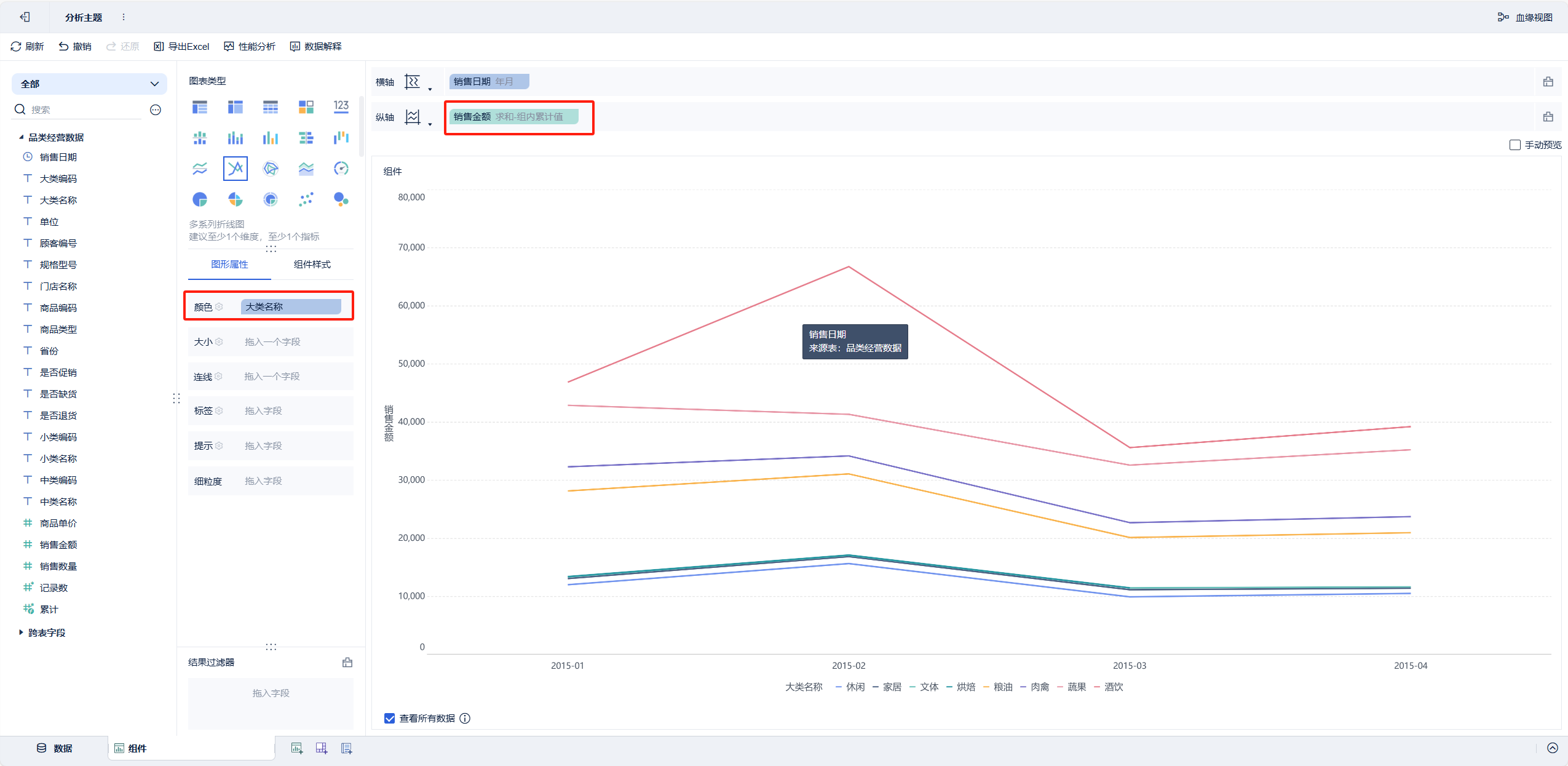1568x766 pixels.
Task: Open the vertical dots menu beside 分析主题
Action: (x=124, y=17)
